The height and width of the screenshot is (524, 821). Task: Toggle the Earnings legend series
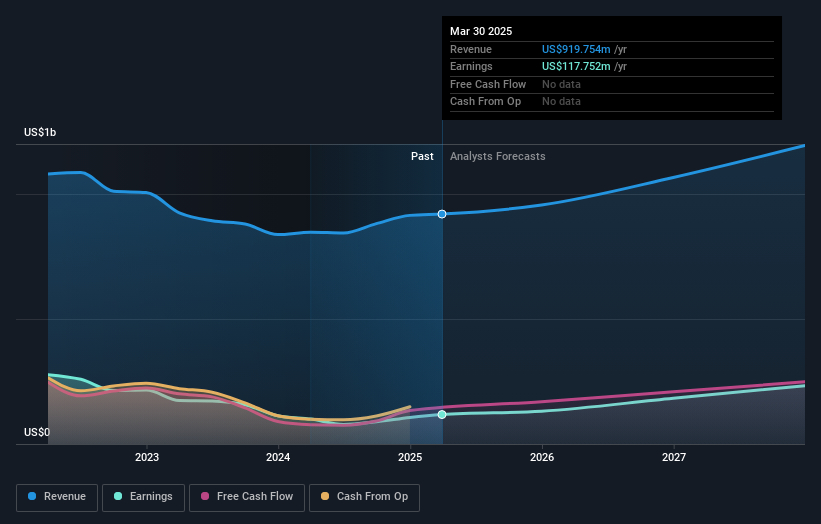tap(143, 497)
